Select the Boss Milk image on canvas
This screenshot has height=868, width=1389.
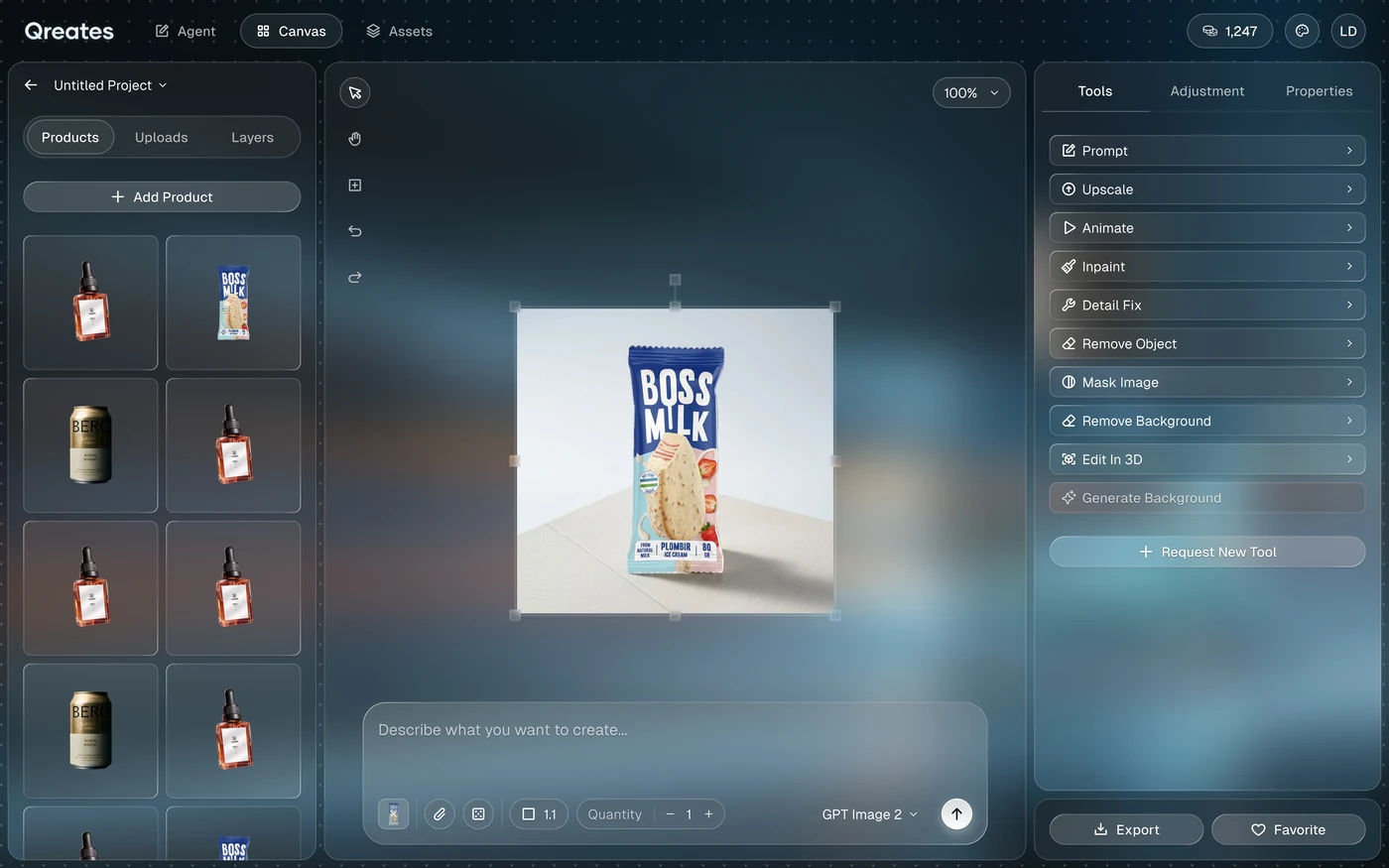(676, 460)
